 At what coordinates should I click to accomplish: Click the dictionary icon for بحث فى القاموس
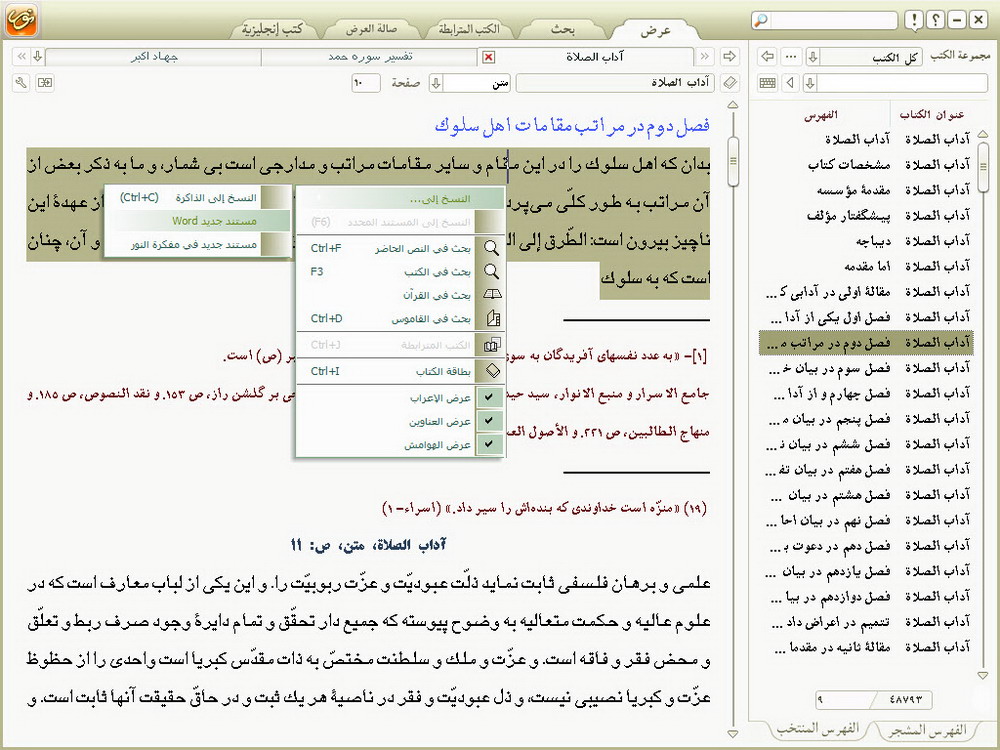pos(492,318)
